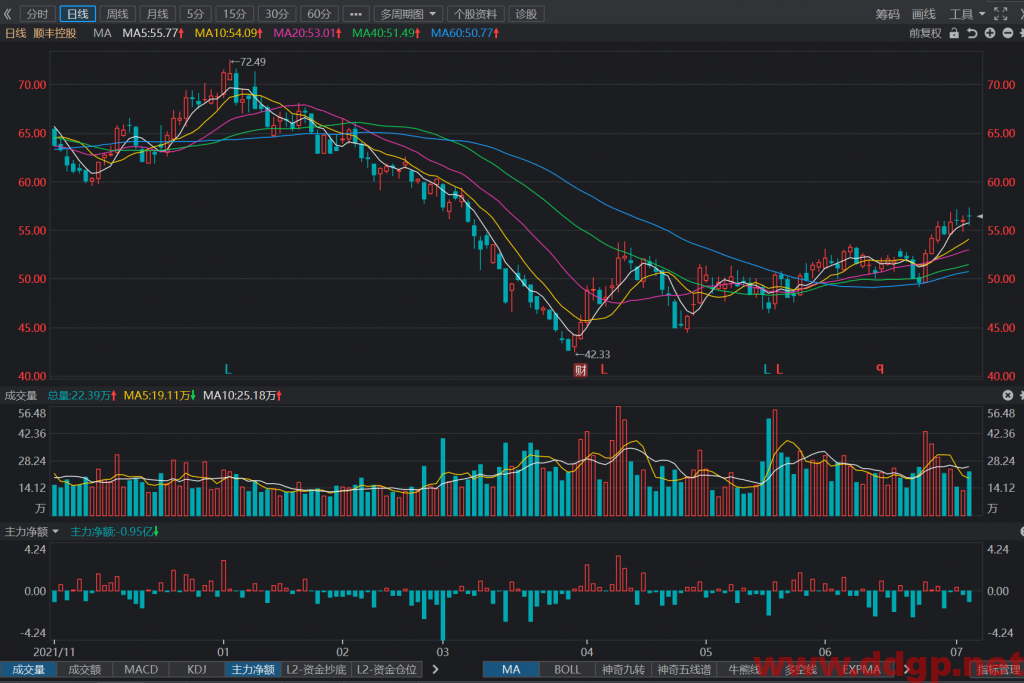Select the 牛熊线 indicator tab
The image size is (1024, 683).
pyautogui.click(x=744, y=669)
